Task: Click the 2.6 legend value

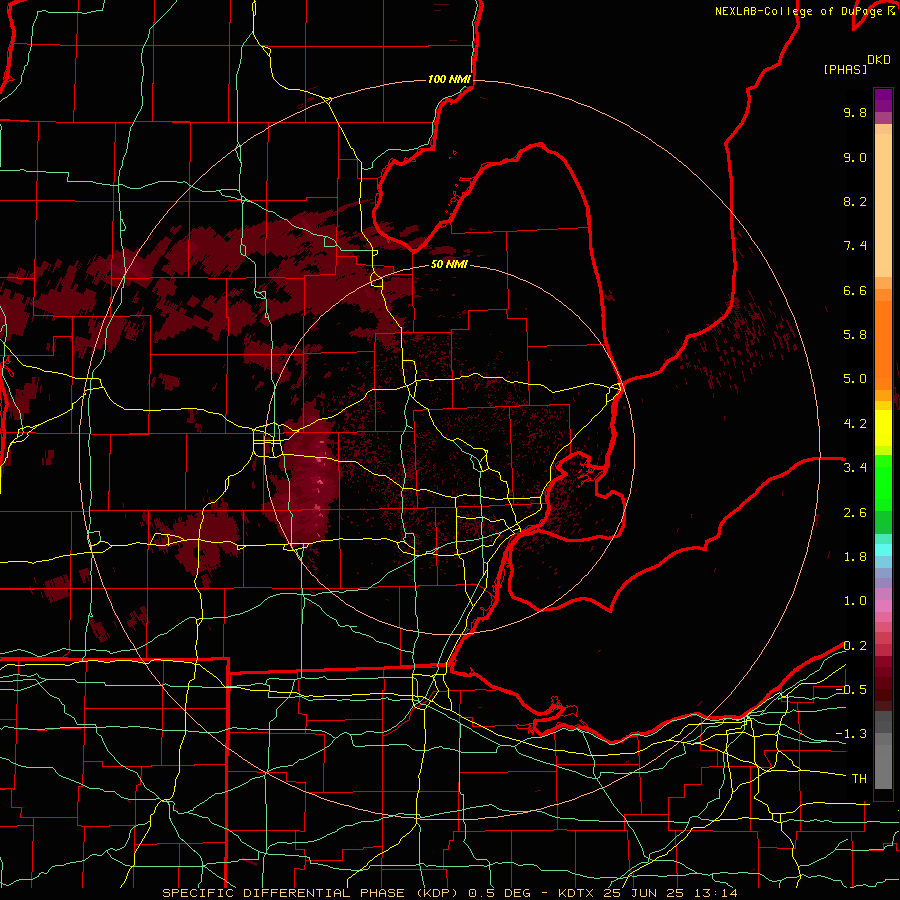Action: click(x=855, y=513)
